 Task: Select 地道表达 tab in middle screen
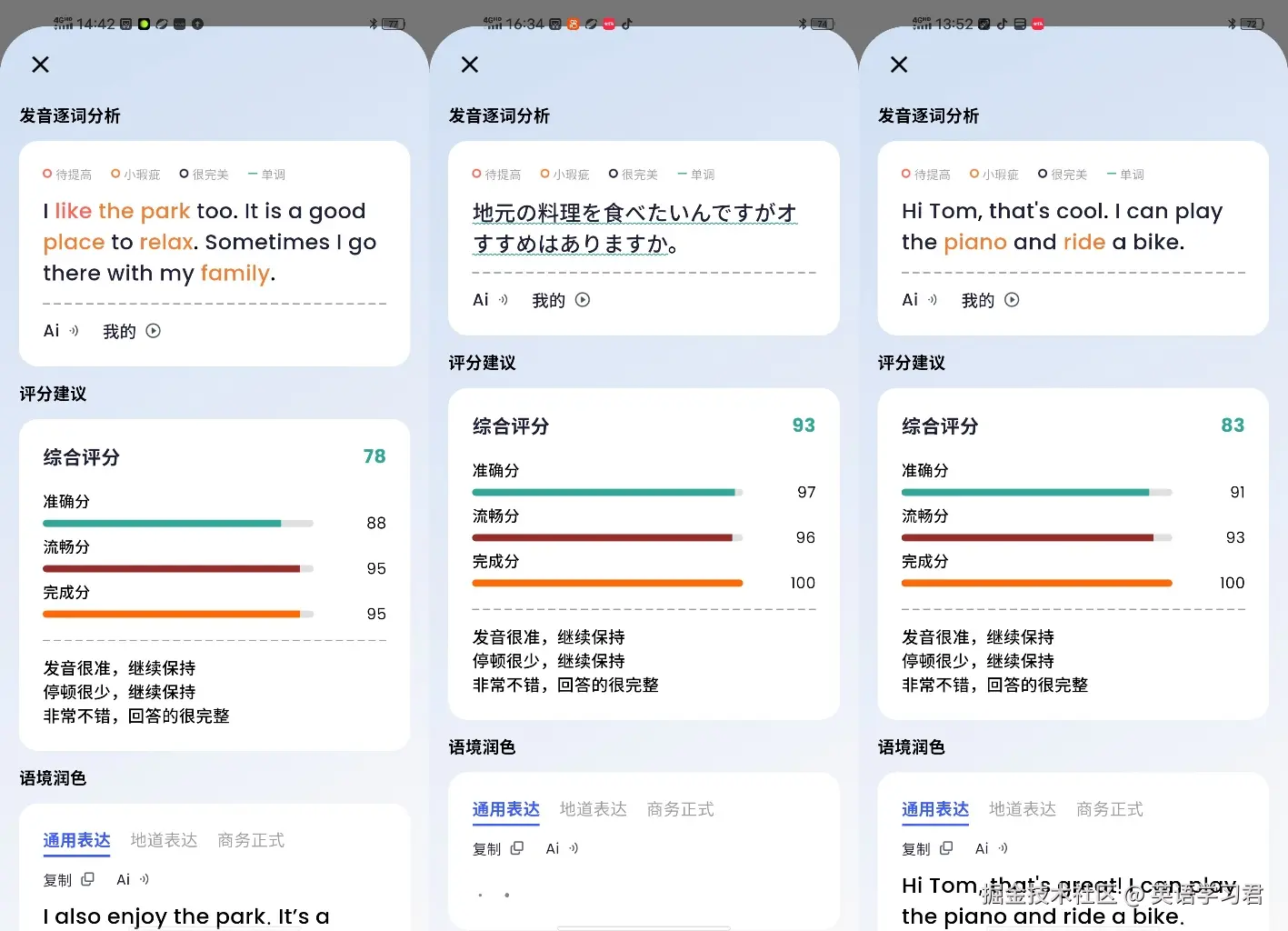(593, 810)
